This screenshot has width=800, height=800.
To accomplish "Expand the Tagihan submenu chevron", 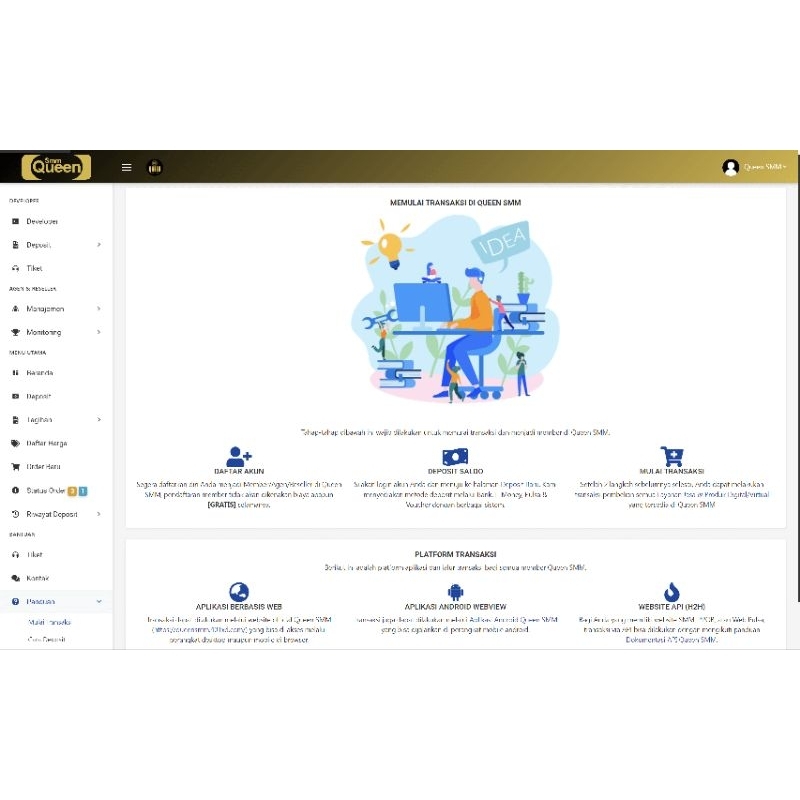I will 99,419.
